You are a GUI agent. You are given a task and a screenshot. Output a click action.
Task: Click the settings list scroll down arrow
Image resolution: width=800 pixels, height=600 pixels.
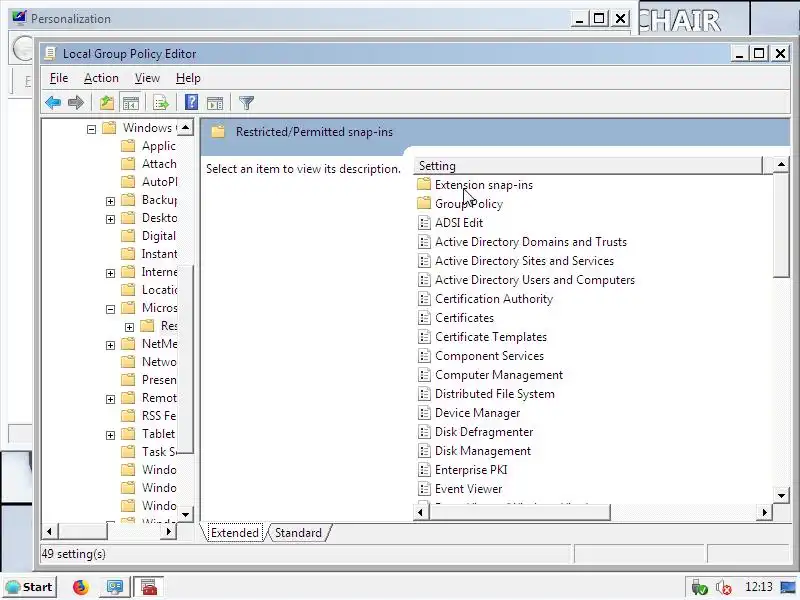pos(781,495)
